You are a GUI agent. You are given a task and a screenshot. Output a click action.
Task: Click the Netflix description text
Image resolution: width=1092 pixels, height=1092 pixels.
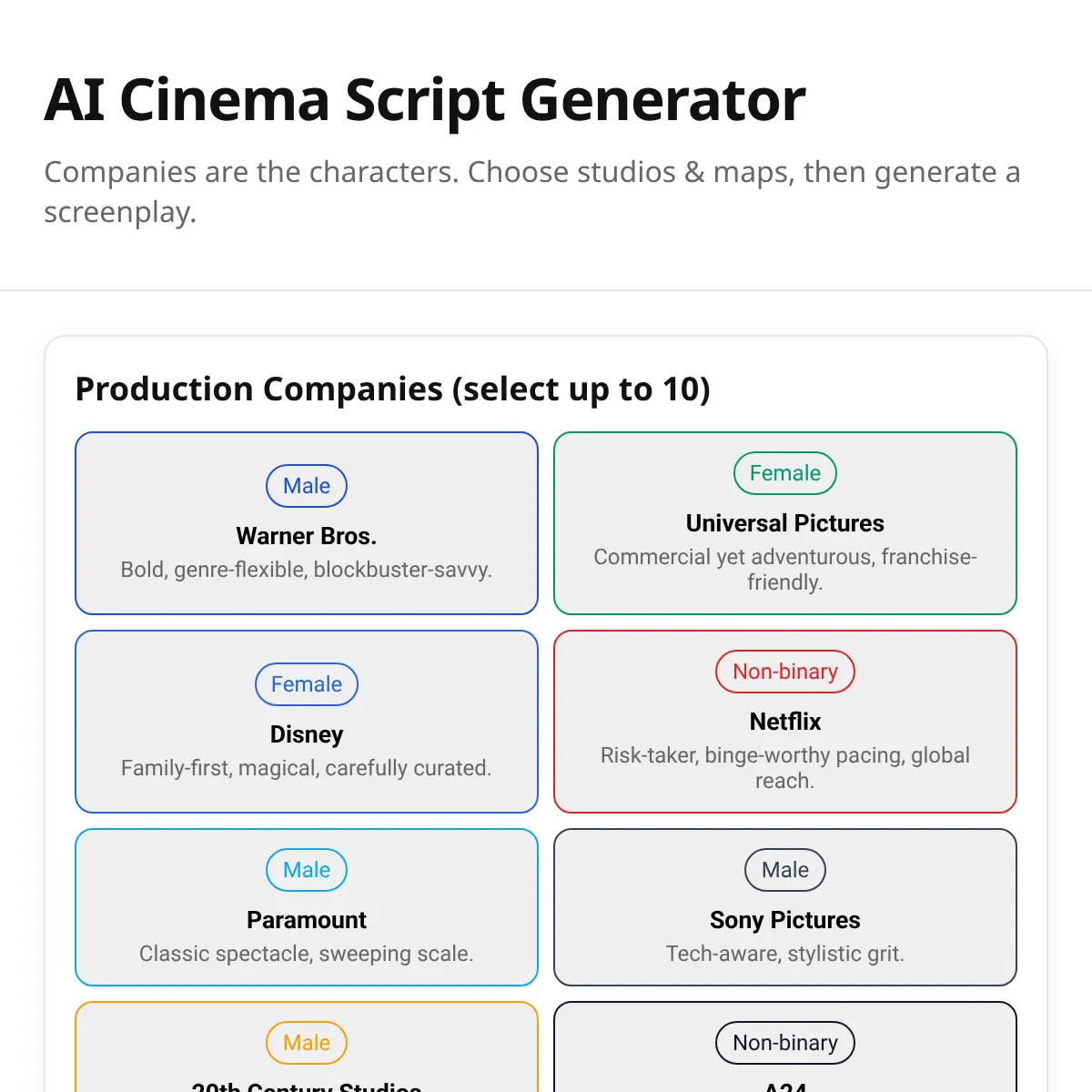[x=785, y=768]
